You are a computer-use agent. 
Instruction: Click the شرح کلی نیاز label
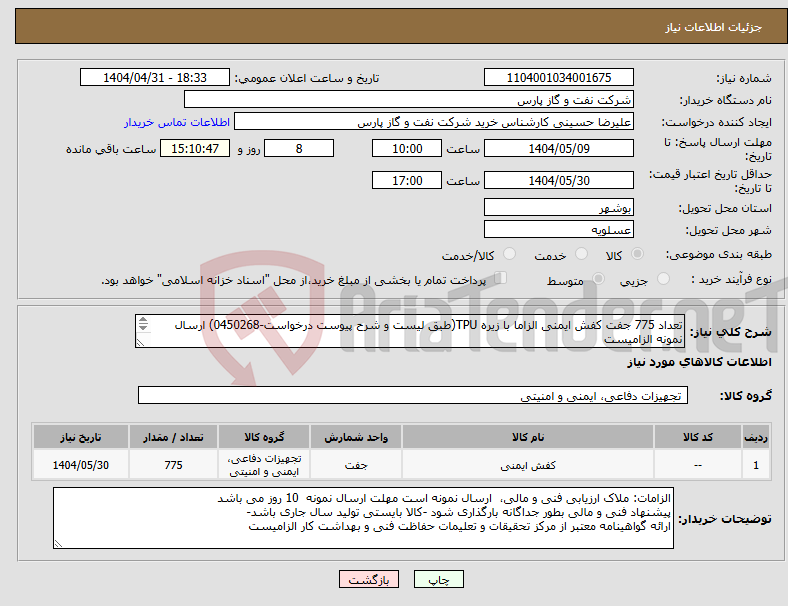tap(730, 332)
